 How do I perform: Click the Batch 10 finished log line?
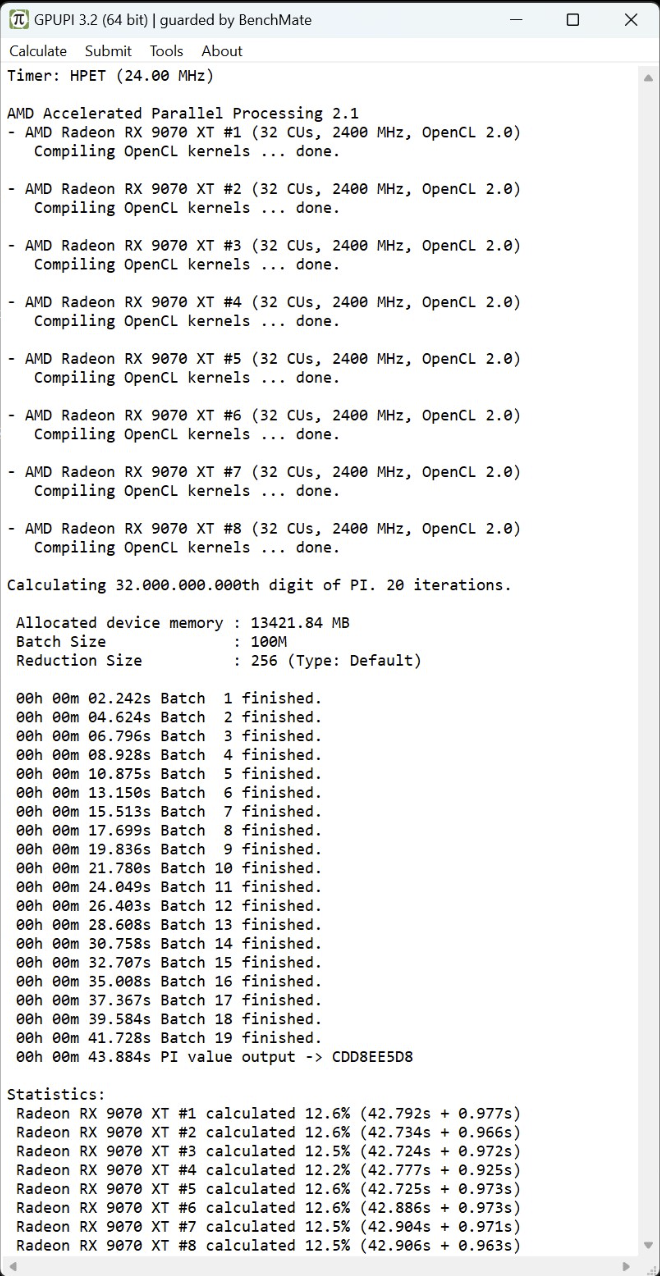pos(169,868)
